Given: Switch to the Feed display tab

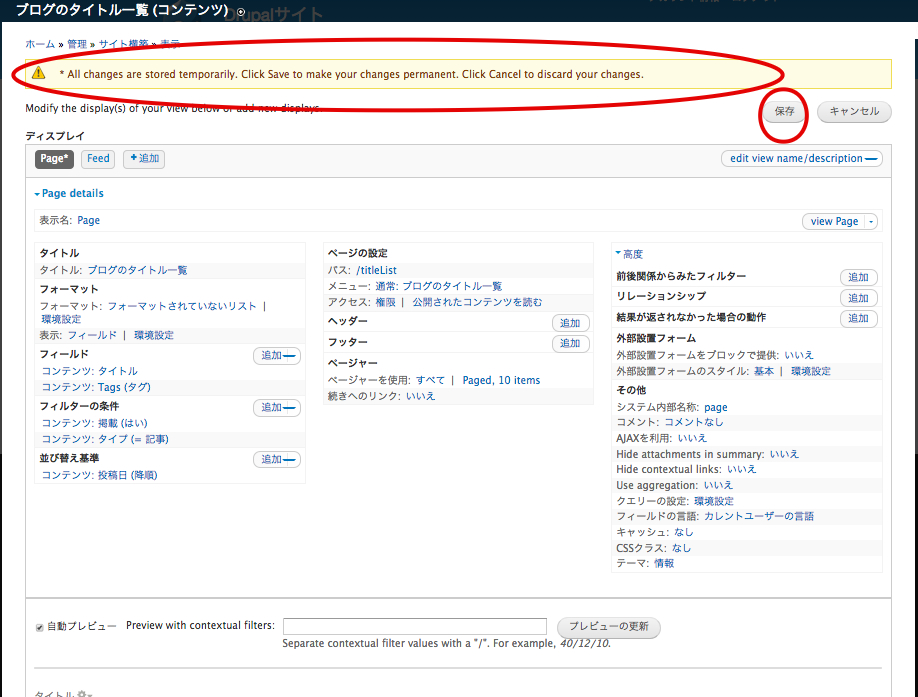Looking at the screenshot, I should point(97,158).
